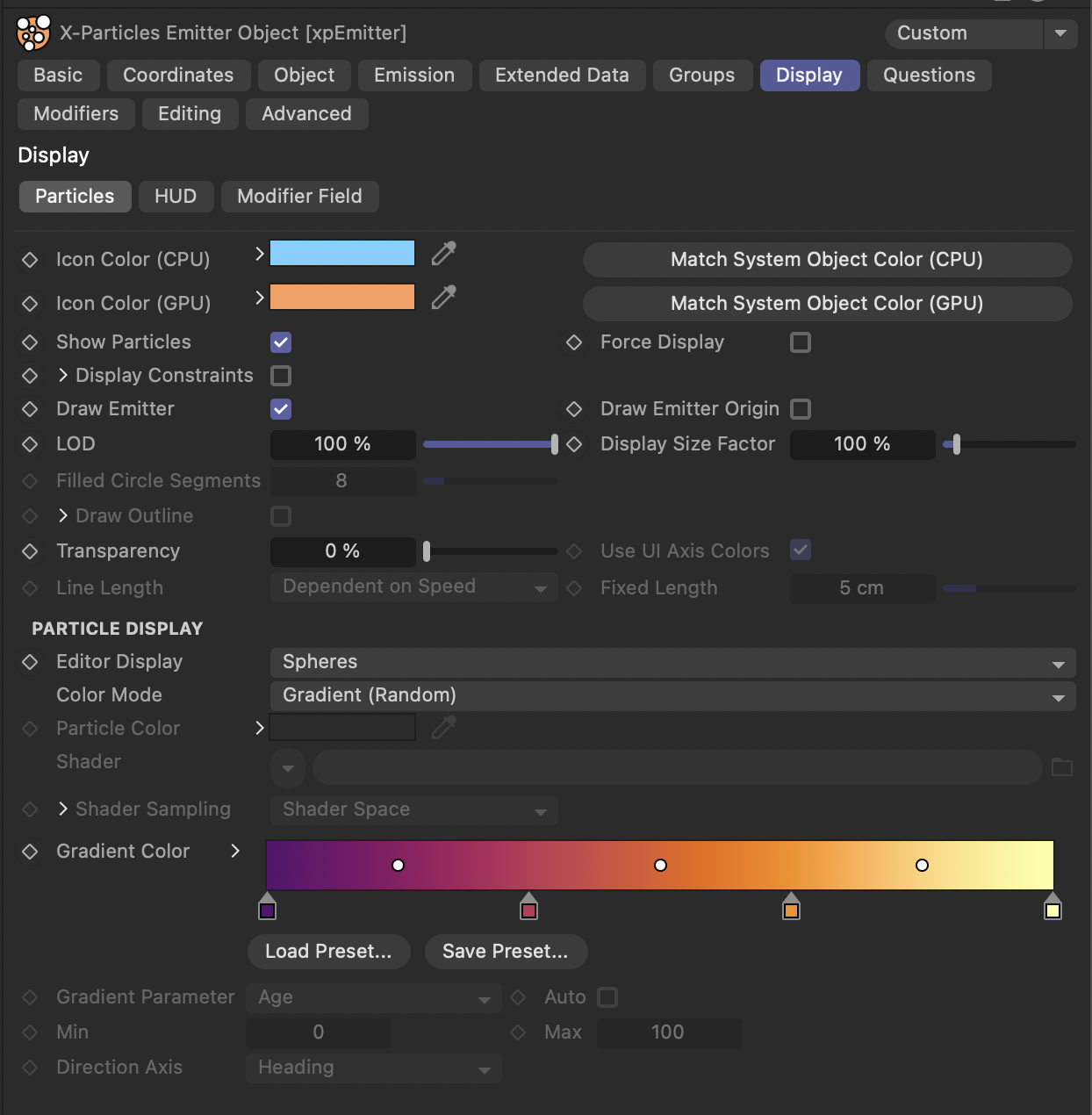1092x1115 pixels.
Task: Click keyframe diamond beside Display Size Factor
Action: 574,444
